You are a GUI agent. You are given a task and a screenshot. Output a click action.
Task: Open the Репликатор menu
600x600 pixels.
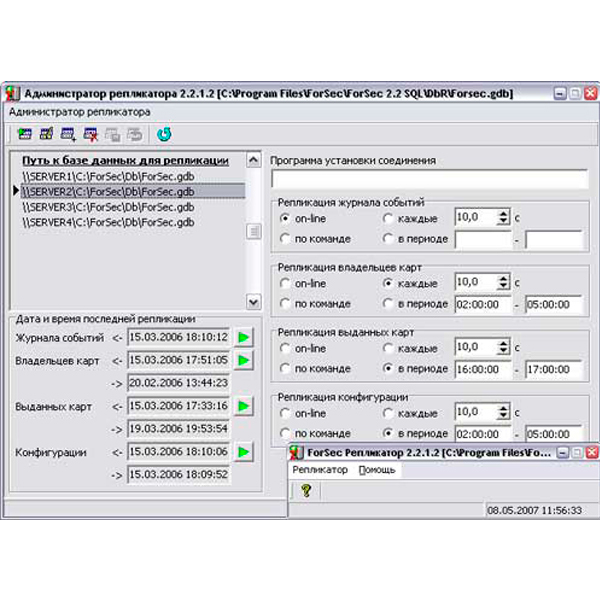pos(320,469)
